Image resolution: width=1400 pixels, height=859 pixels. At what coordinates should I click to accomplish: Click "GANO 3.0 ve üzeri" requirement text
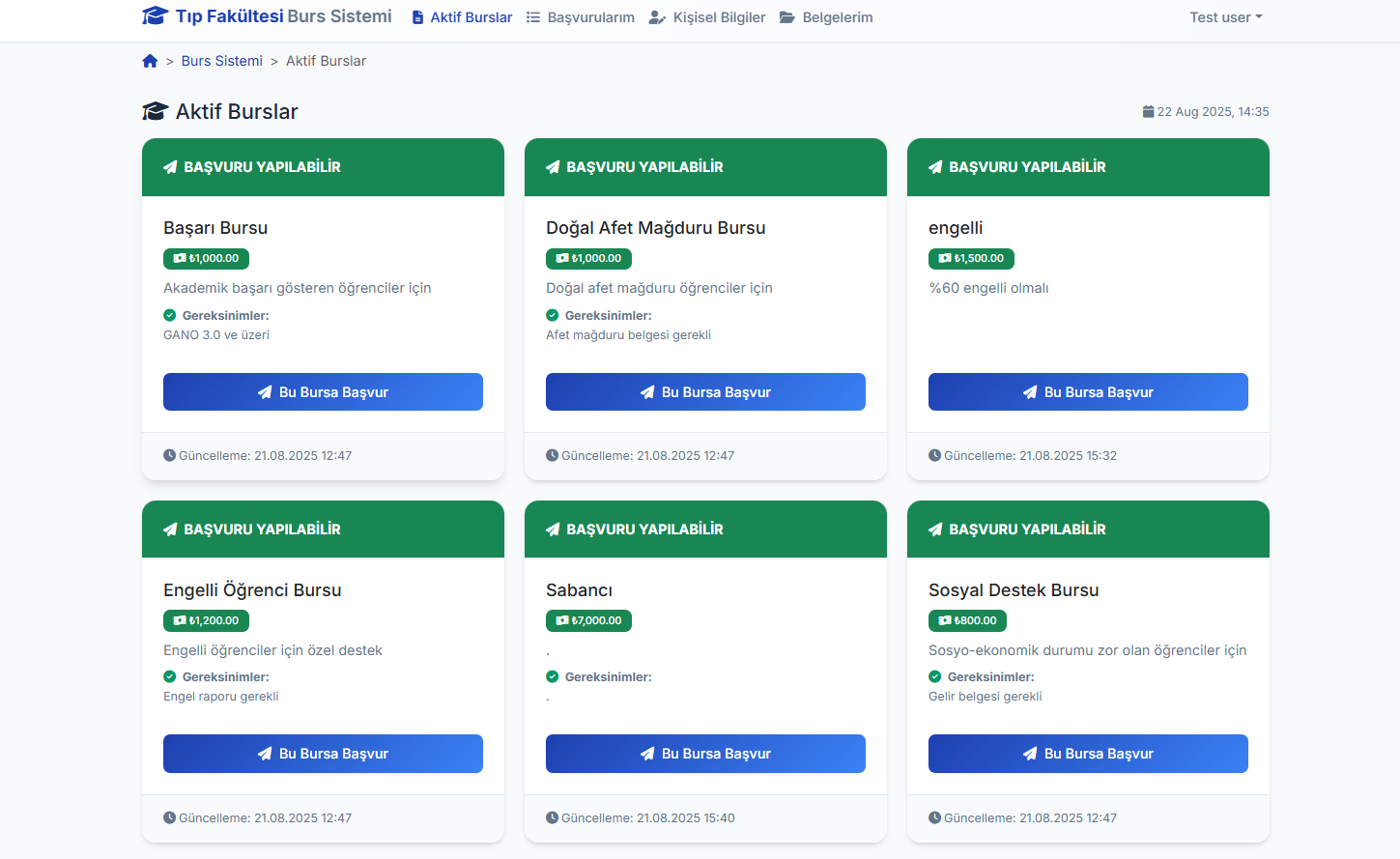(216, 335)
